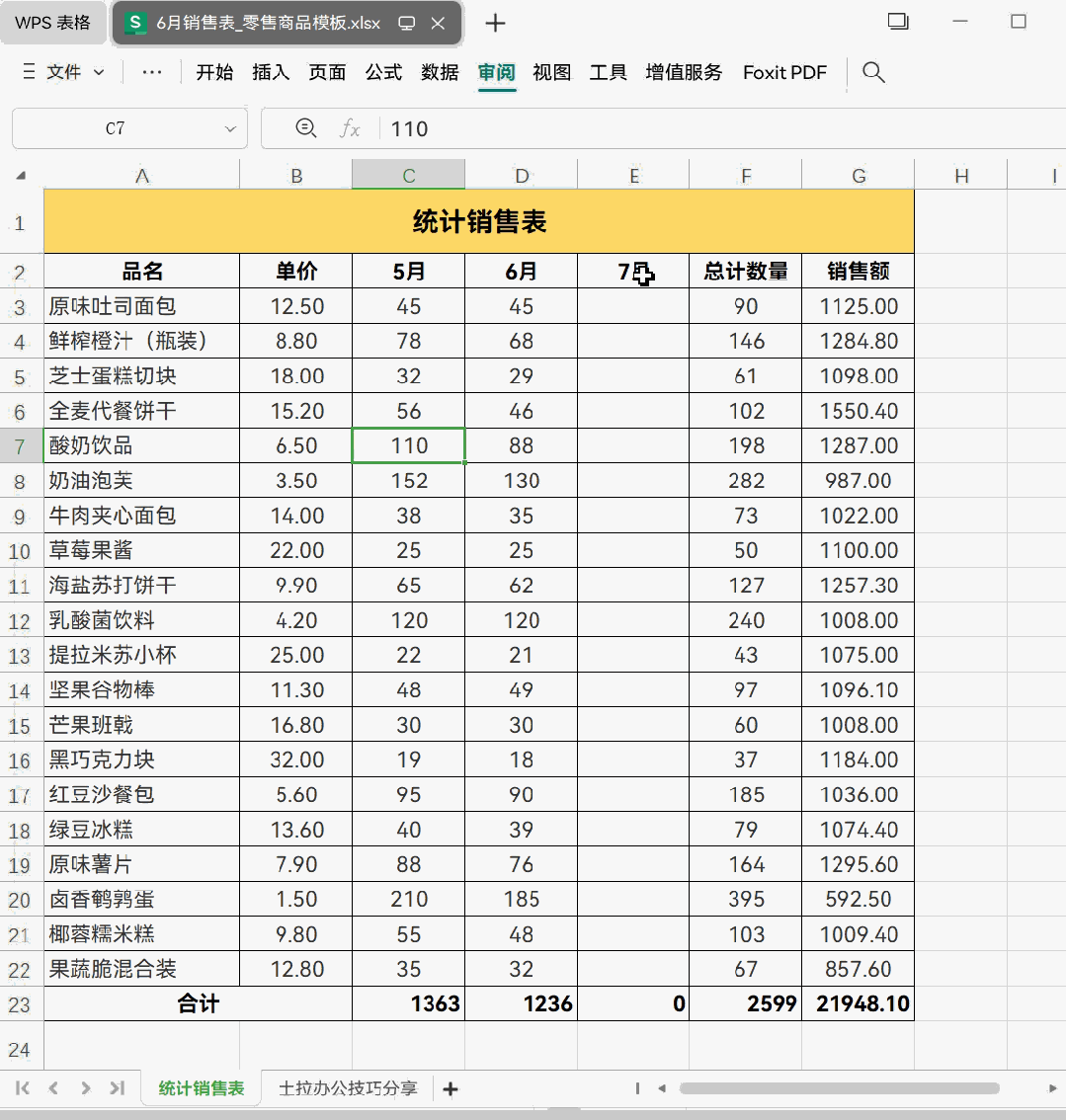Image resolution: width=1066 pixels, height=1120 pixels.
Task: Select cell 鲜榨橙汁（瓶装）
Action: pyautogui.click(x=141, y=341)
